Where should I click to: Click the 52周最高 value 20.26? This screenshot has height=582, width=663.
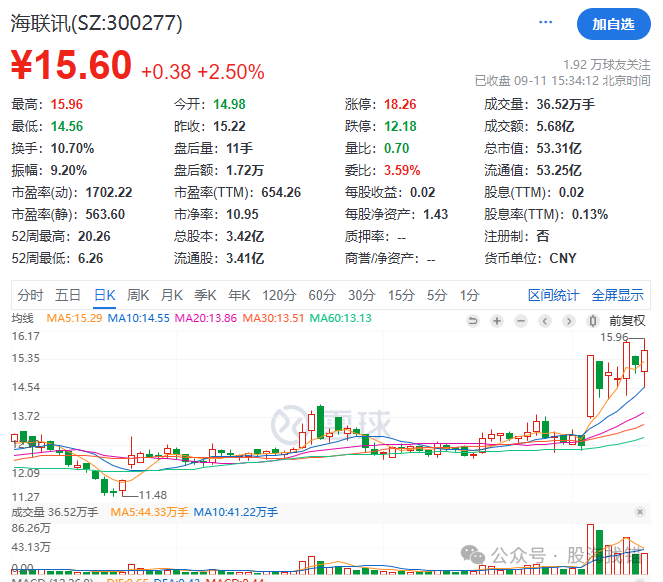[94, 236]
